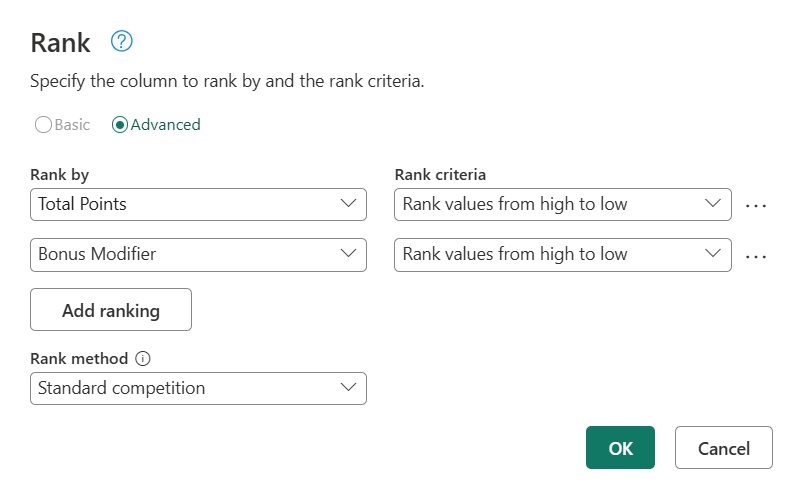Click the 'Specify the column to rank by' description text
The width and height of the screenshot is (803, 499).
(227, 82)
